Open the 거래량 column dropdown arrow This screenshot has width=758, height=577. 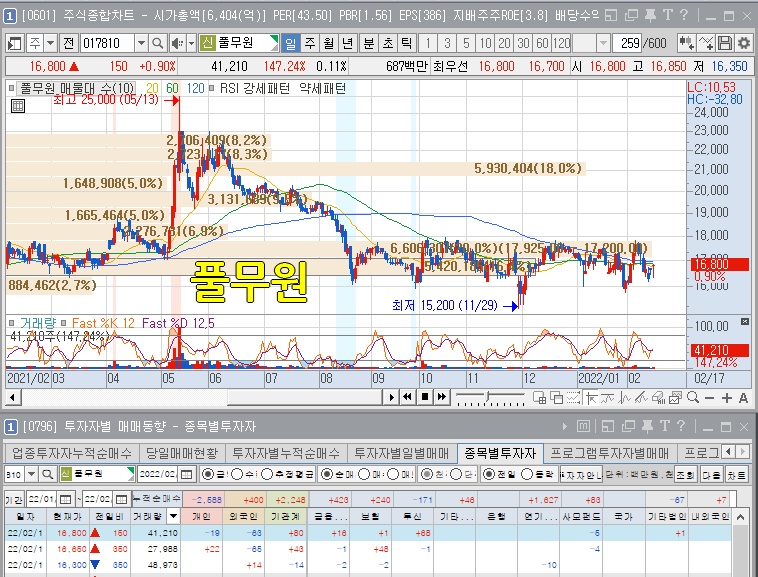pos(173,516)
